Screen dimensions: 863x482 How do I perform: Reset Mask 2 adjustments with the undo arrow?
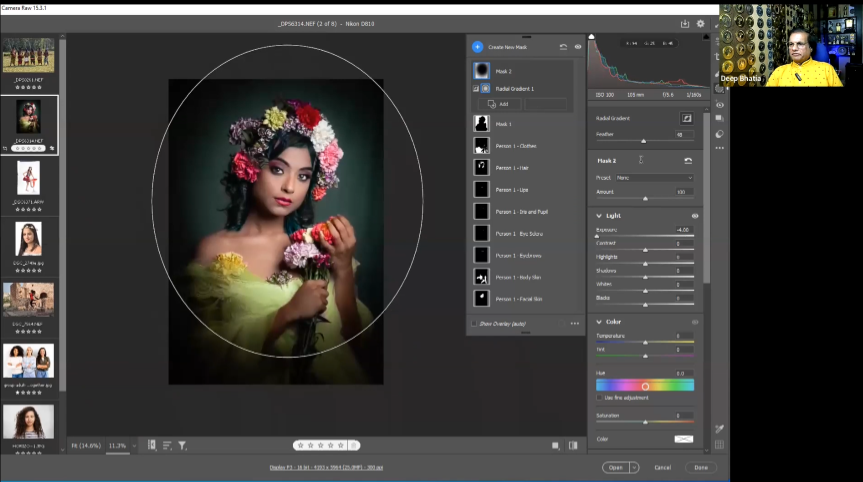(688, 160)
